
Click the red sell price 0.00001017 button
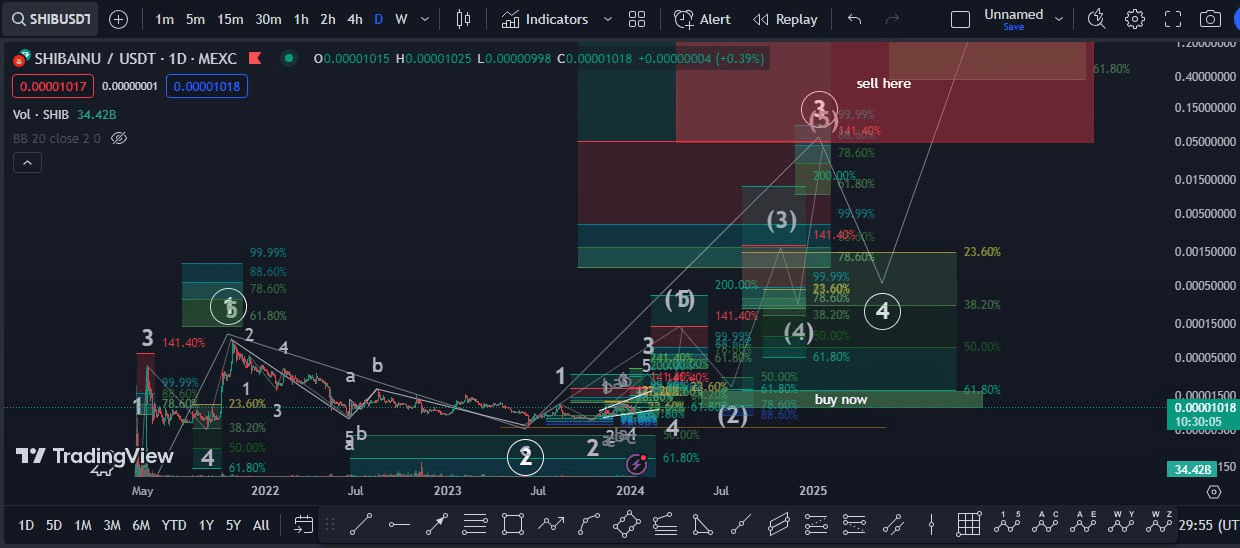click(54, 86)
